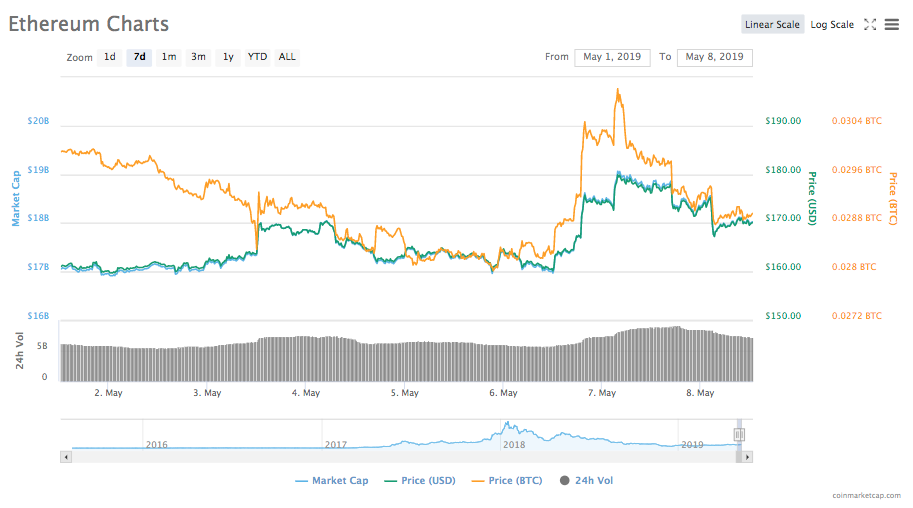Click the Ethereum Charts heading
The width and height of the screenshot is (913, 508).
coord(89,24)
